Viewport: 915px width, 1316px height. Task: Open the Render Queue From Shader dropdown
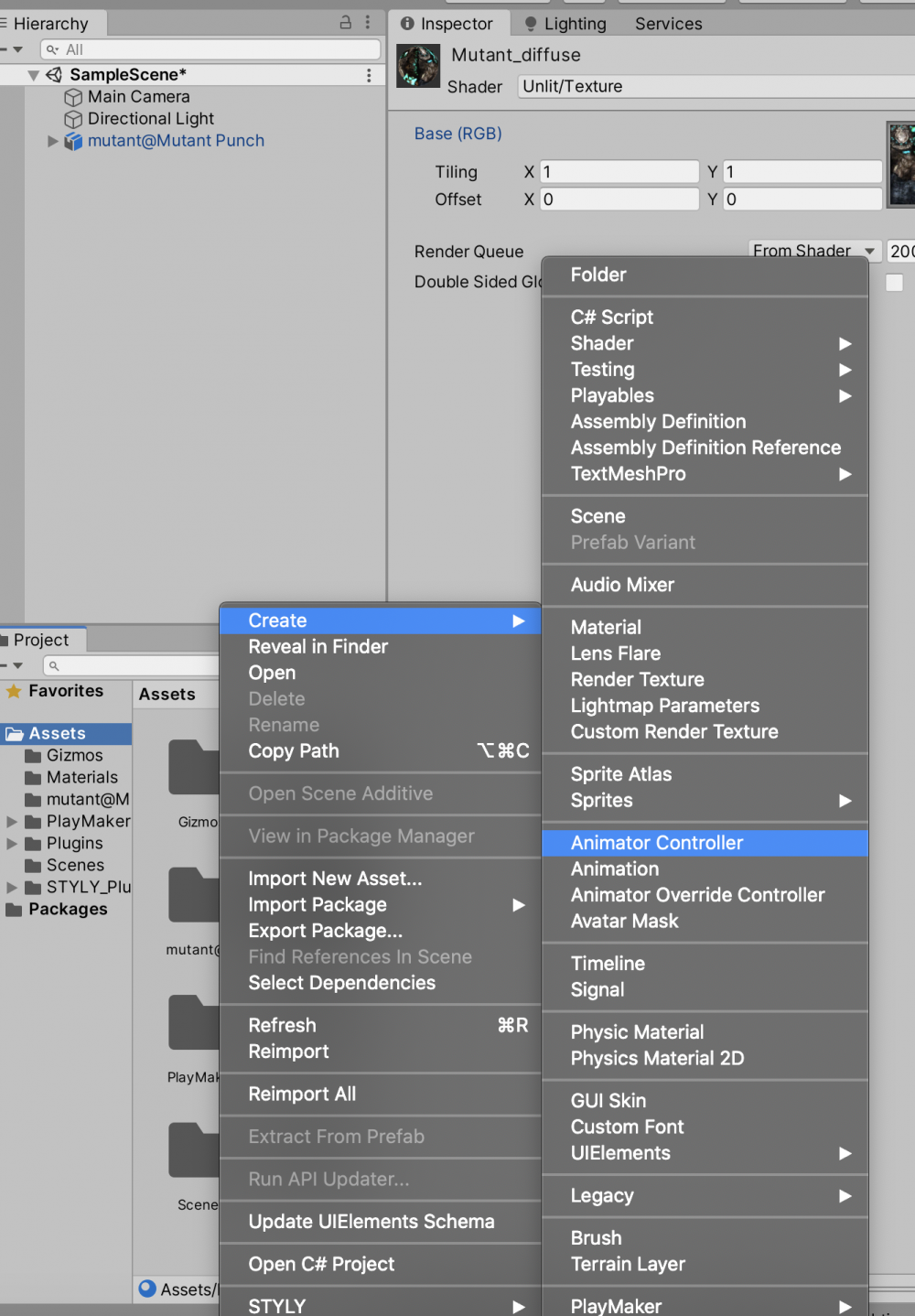[x=814, y=251]
